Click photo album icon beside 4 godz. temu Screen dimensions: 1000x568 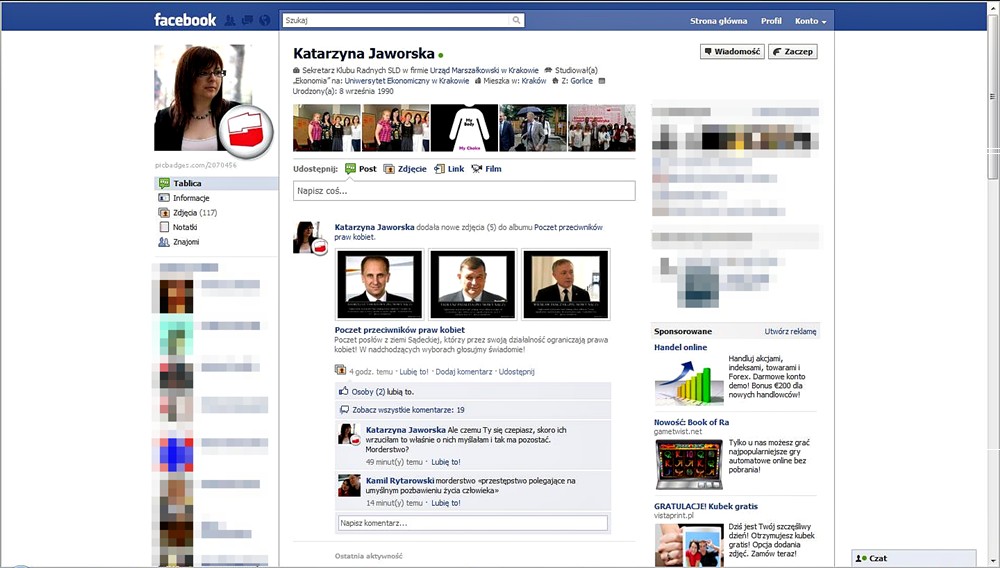(341, 370)
